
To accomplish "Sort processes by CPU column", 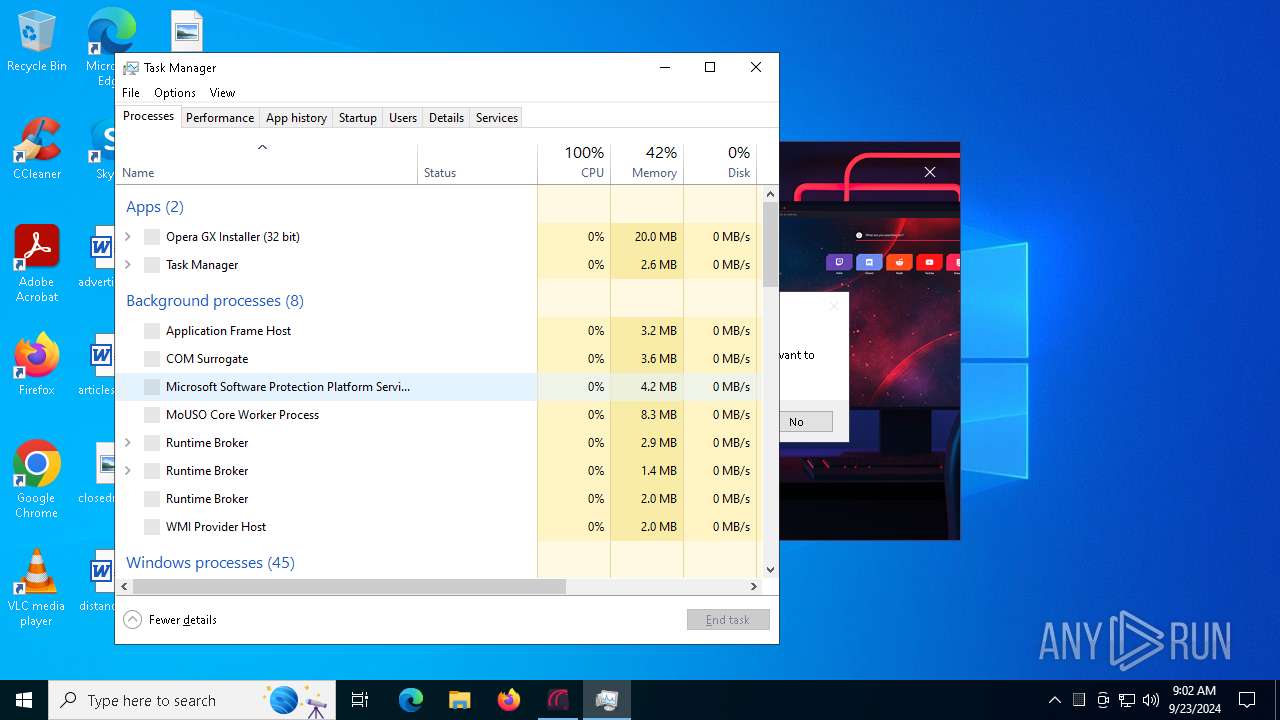I will [x=574, y=163].
